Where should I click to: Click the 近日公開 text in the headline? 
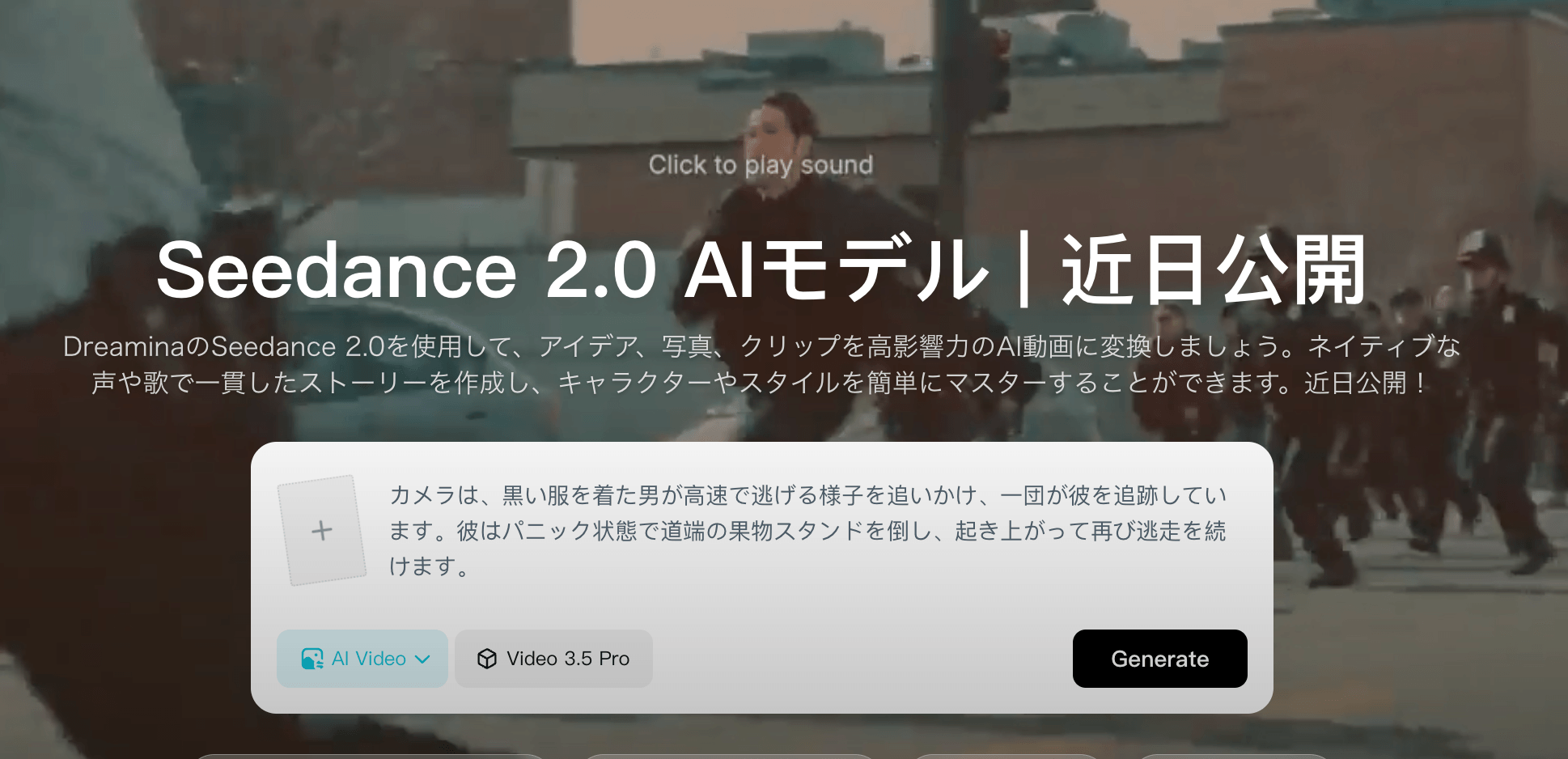pos(1214,270)
